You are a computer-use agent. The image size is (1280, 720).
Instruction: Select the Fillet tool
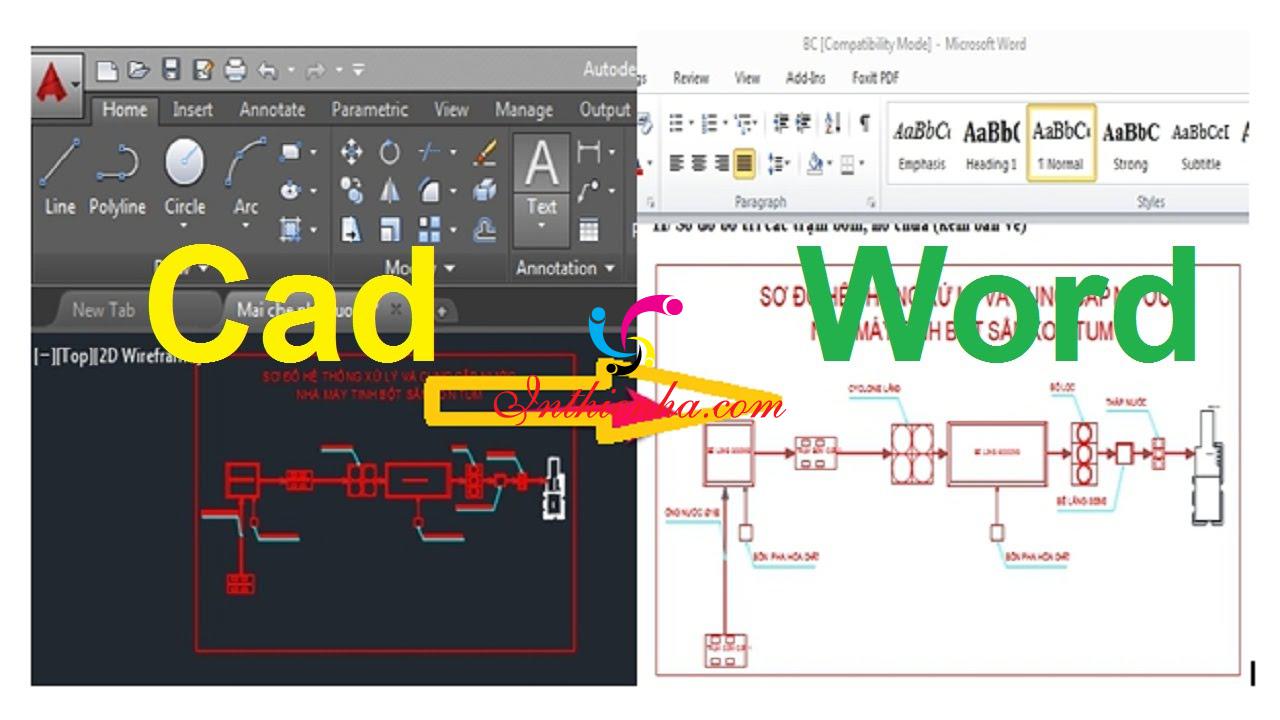(429, 190)
